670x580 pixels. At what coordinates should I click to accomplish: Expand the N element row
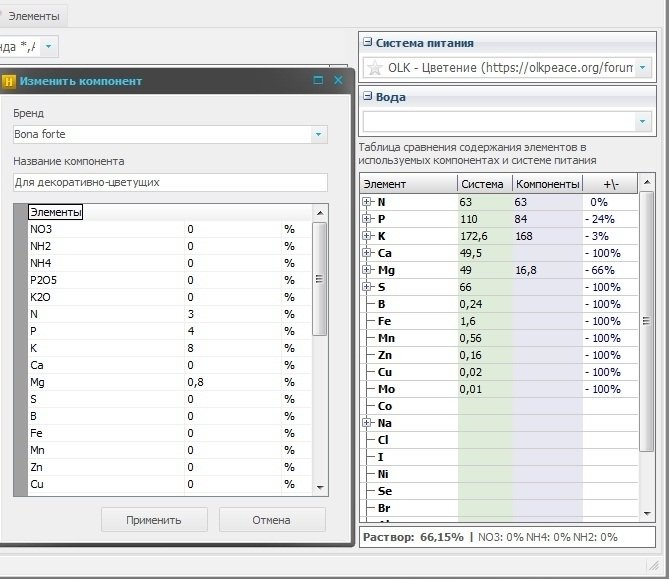(367, 202)
